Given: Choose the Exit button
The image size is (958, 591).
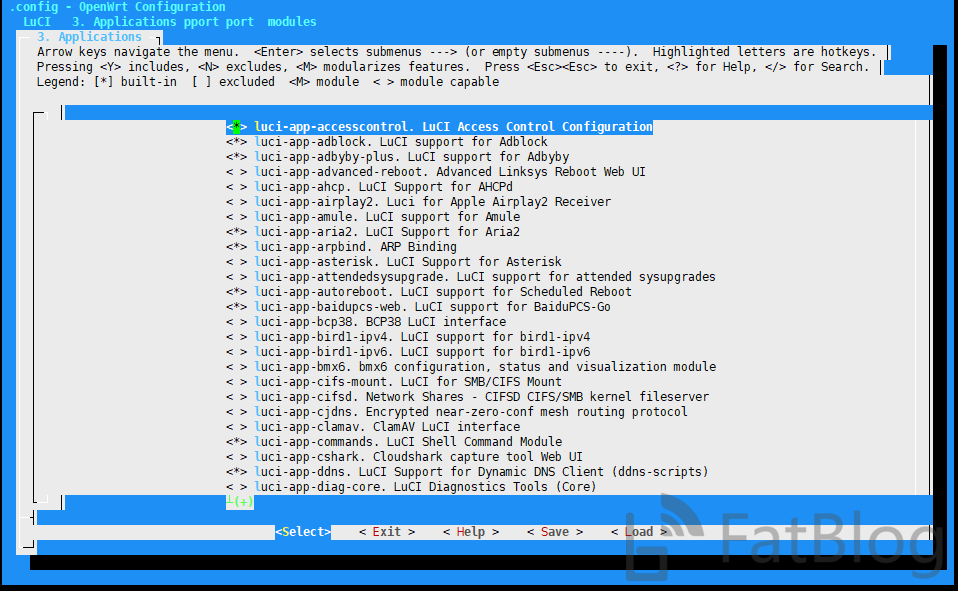Looking at the screenshot, I should (387, 532).
